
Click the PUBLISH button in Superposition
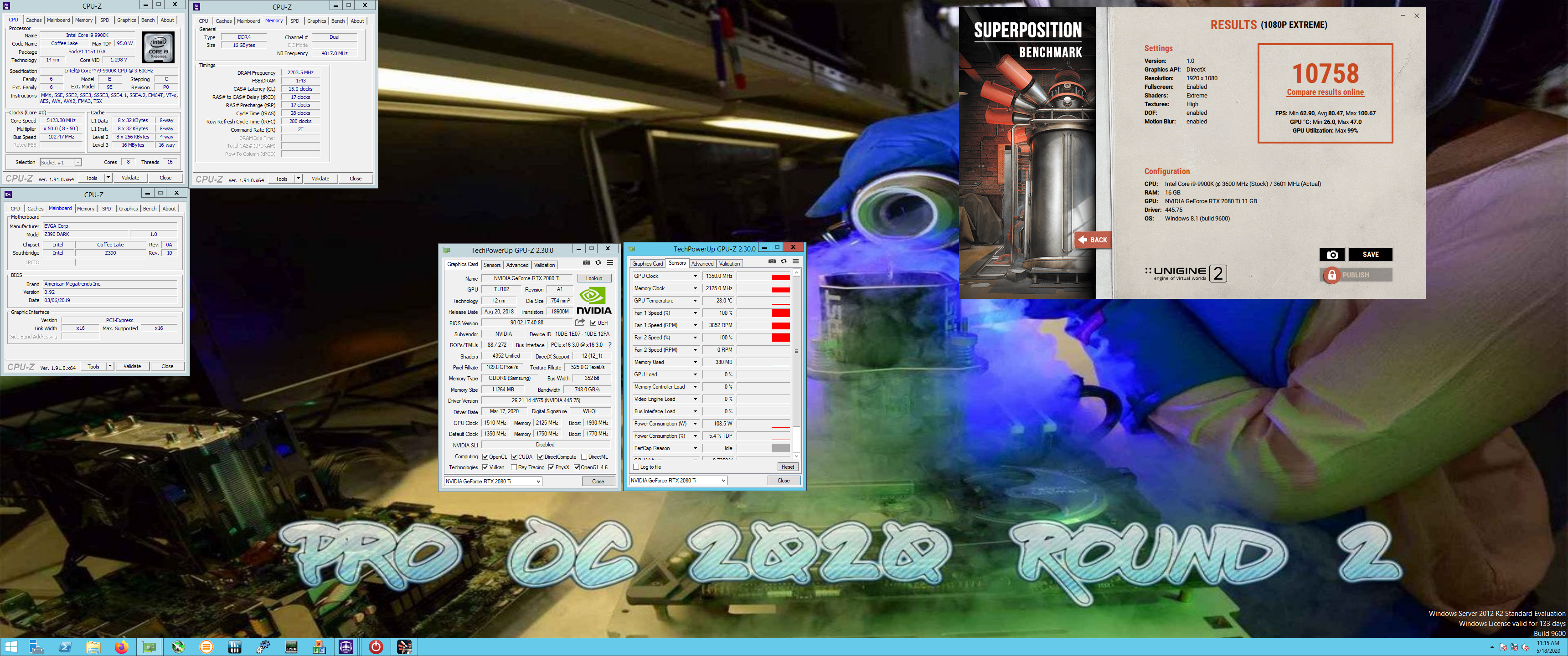tap(1356, 275)
